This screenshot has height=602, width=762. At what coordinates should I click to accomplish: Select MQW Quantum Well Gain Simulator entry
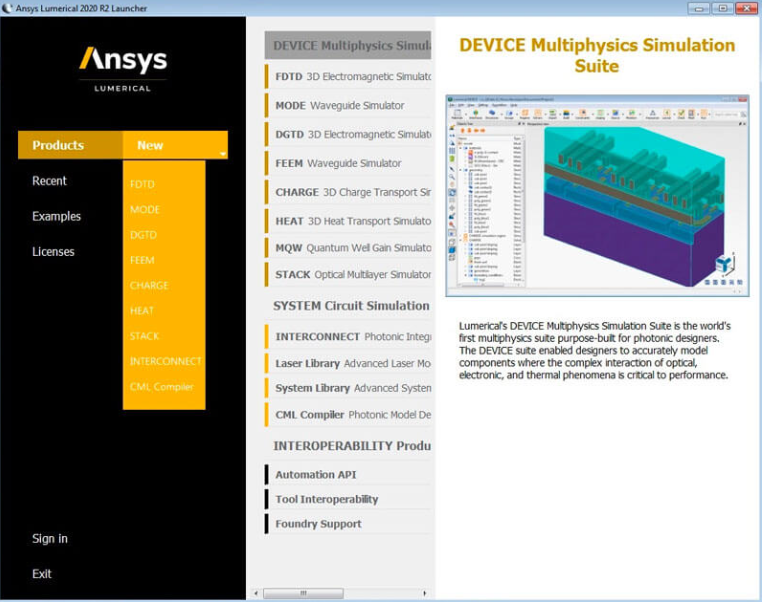pyautogui.click(x=348, y=248)
